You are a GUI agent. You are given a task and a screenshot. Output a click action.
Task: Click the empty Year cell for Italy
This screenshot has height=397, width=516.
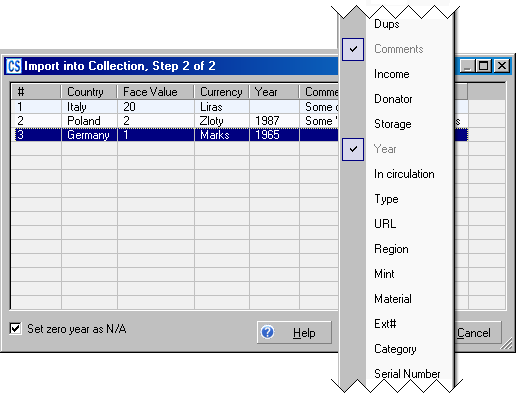(x=274, y=107)
